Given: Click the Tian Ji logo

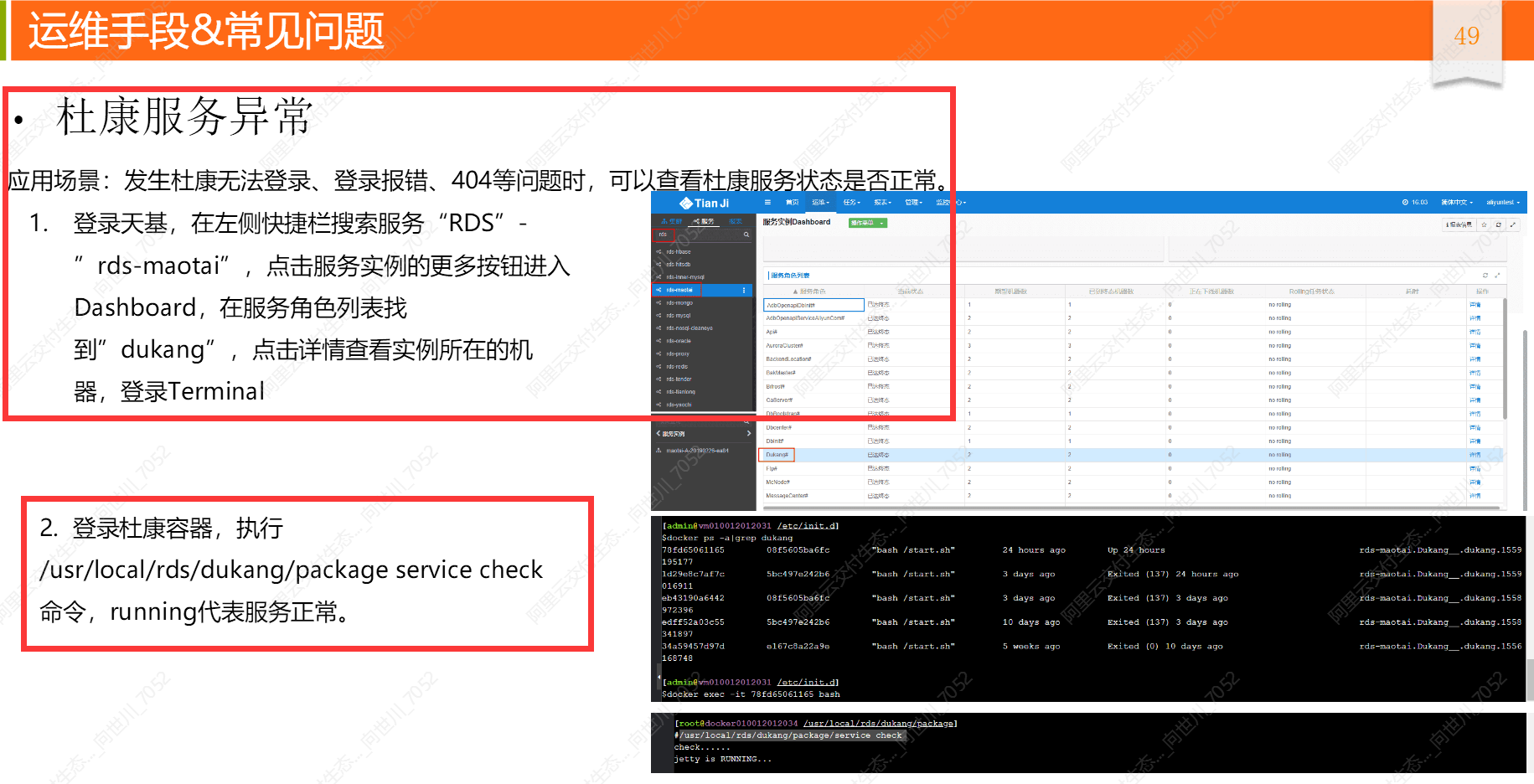Looking at the screenshot, I should coord(704,203).
